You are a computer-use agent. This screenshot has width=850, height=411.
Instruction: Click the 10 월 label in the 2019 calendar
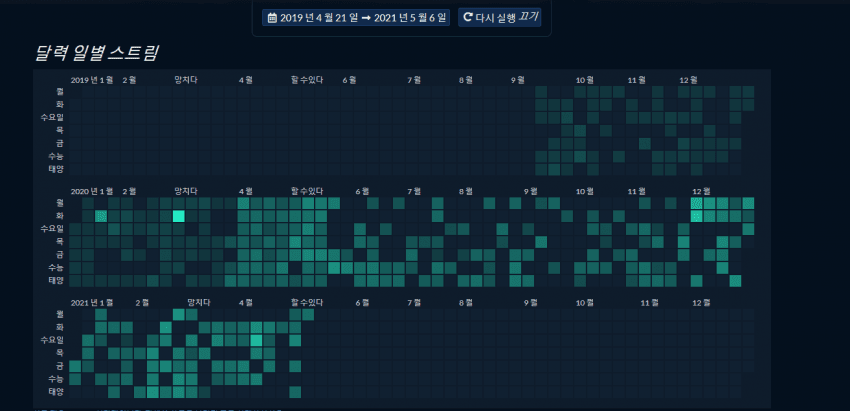(x=585, y=80)
